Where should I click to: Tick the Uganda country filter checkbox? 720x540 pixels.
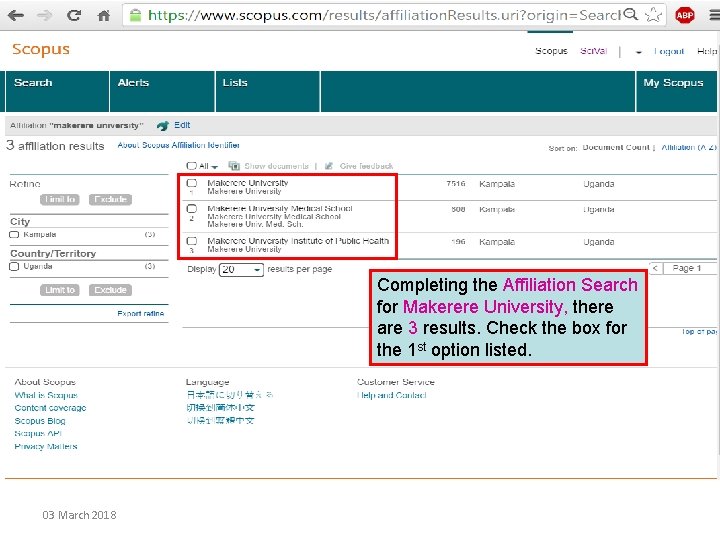pos(14,266)
